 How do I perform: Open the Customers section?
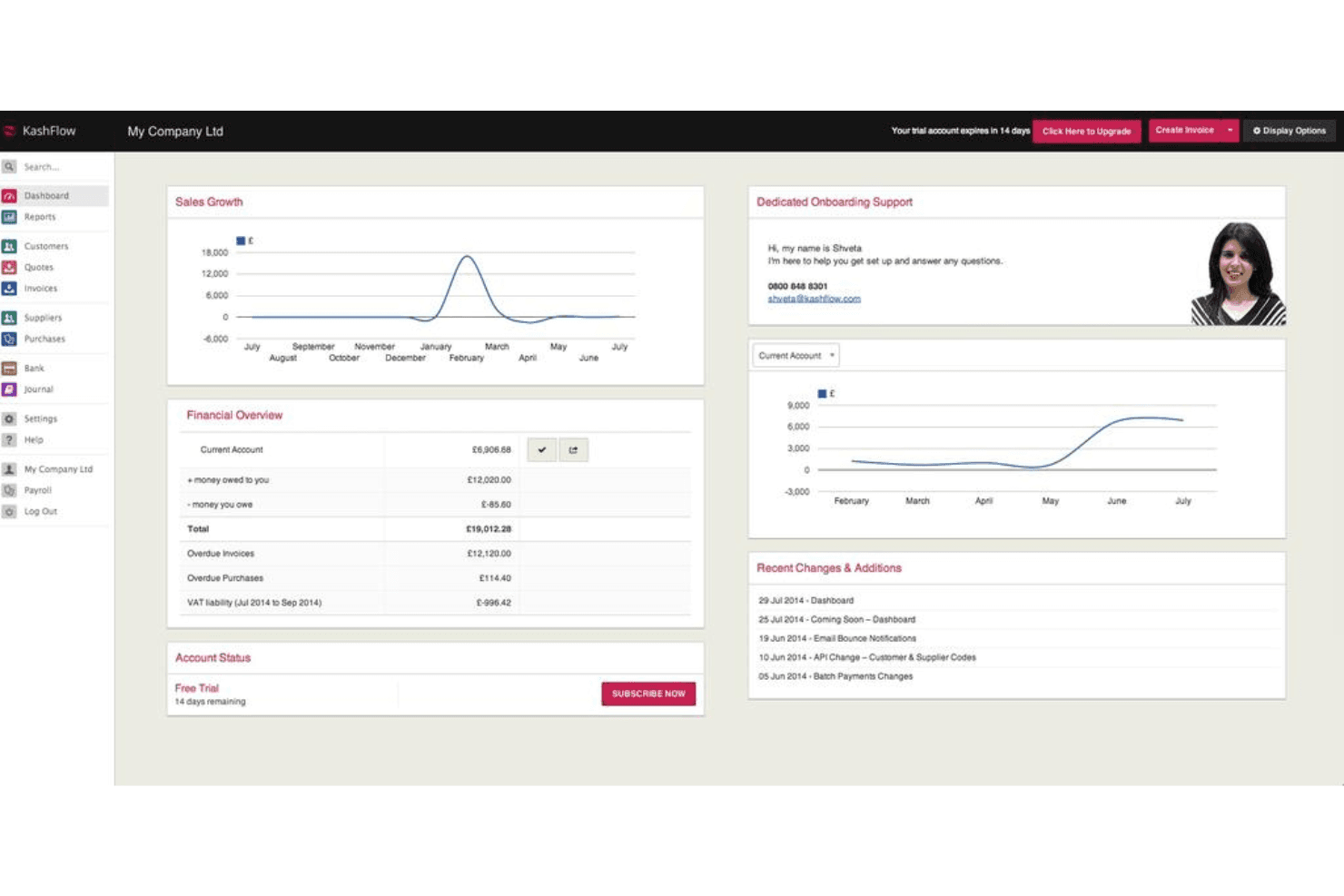(46, 246)
